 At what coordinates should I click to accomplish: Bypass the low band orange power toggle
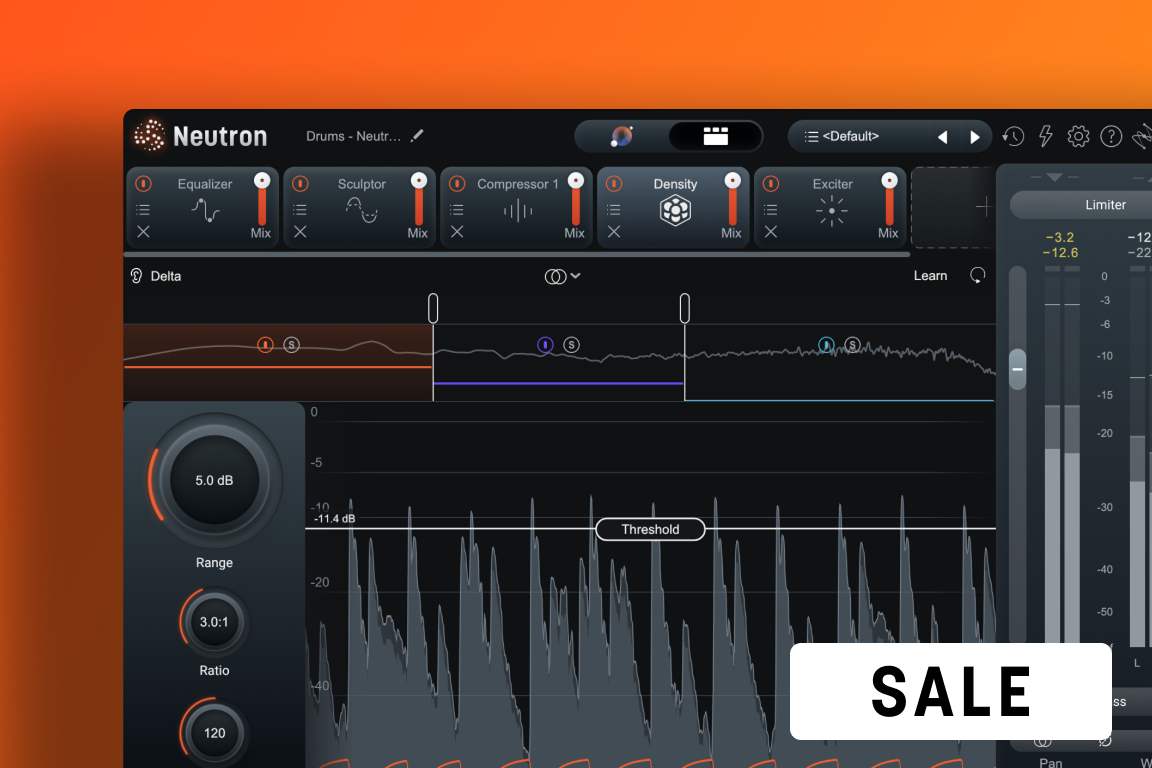coord(265,345)
